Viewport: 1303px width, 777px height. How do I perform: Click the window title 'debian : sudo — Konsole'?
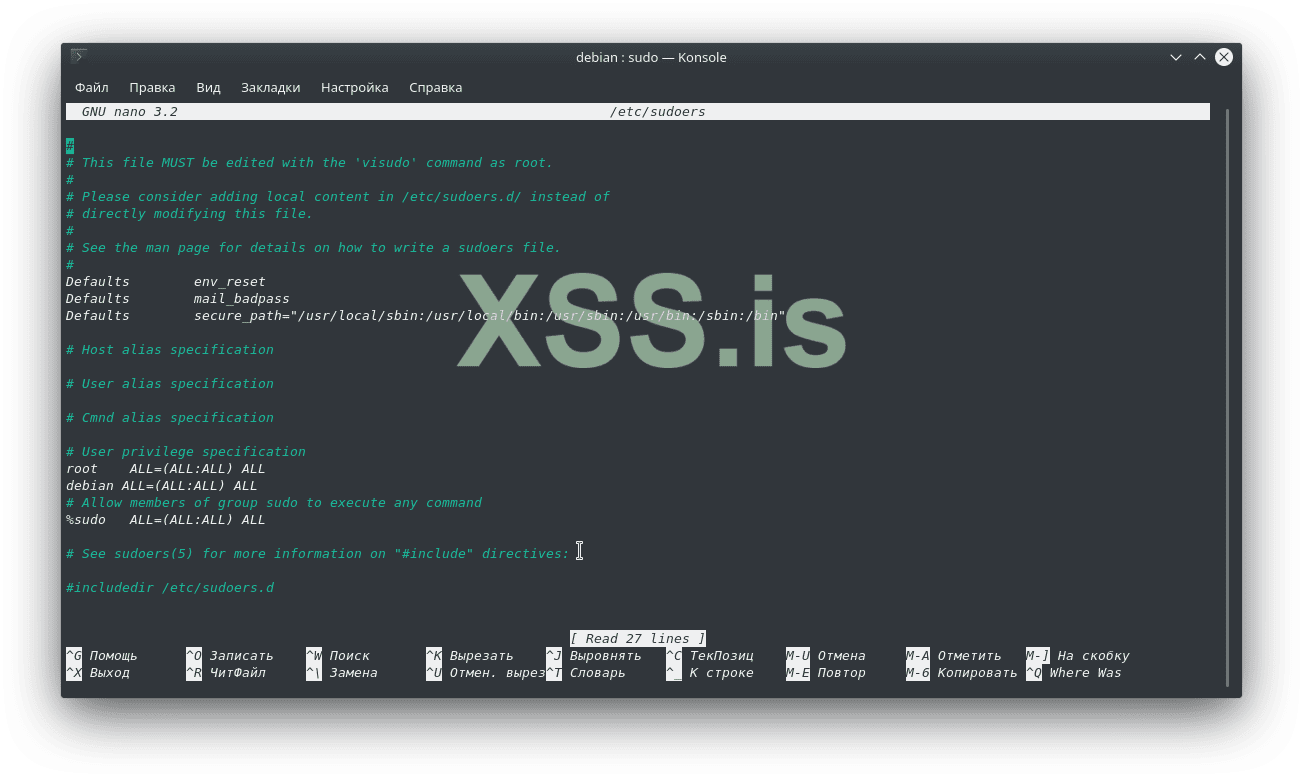651,57
